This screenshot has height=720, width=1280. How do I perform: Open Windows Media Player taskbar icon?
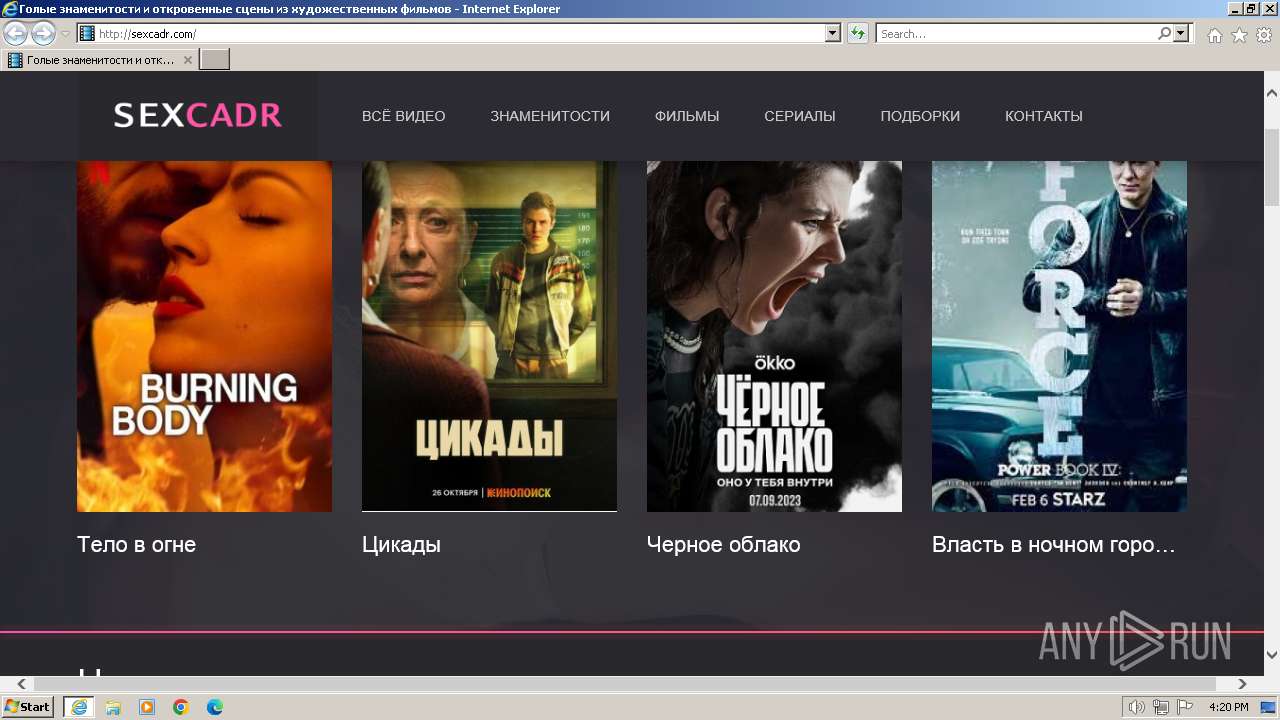click(x=147, y=707)
